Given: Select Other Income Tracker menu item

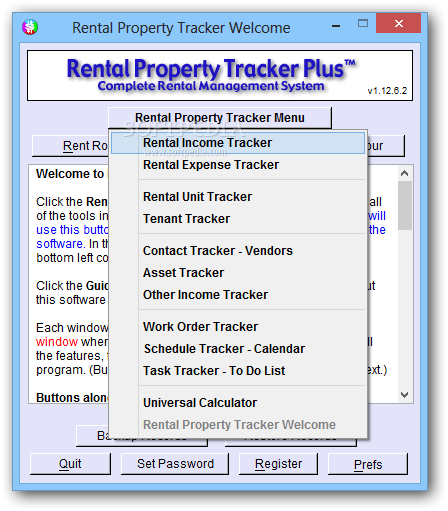Looking at the screenshot, I should click(238, 295).
